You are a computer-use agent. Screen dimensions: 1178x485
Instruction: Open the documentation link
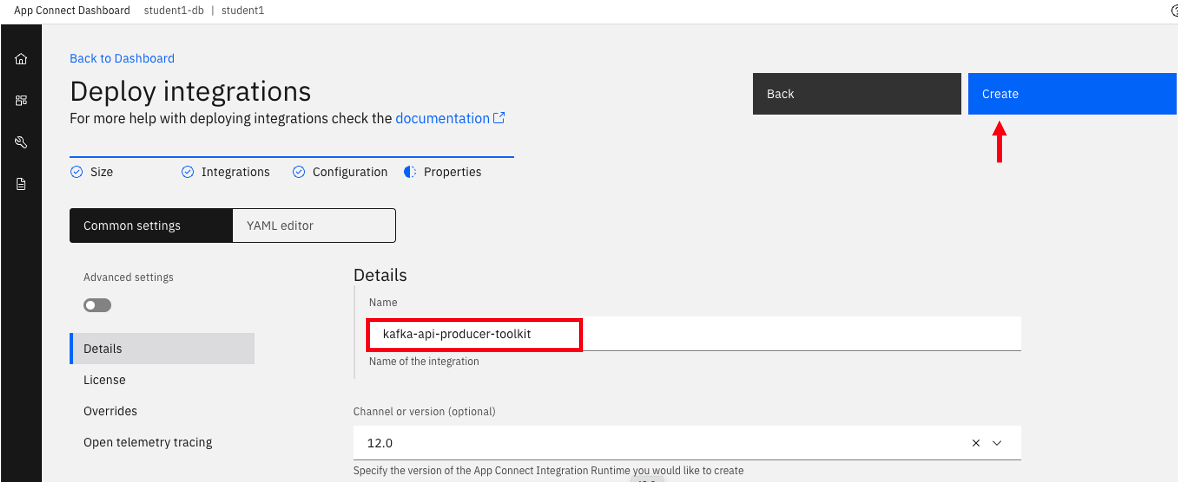[x=442, y=118]
